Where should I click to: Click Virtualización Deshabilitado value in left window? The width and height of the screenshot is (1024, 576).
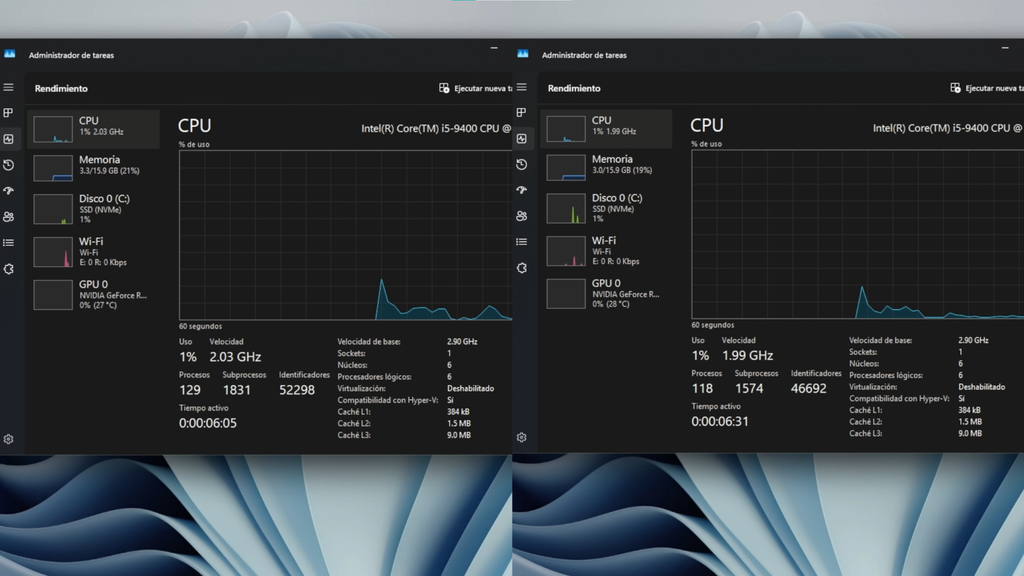point(470,389)
